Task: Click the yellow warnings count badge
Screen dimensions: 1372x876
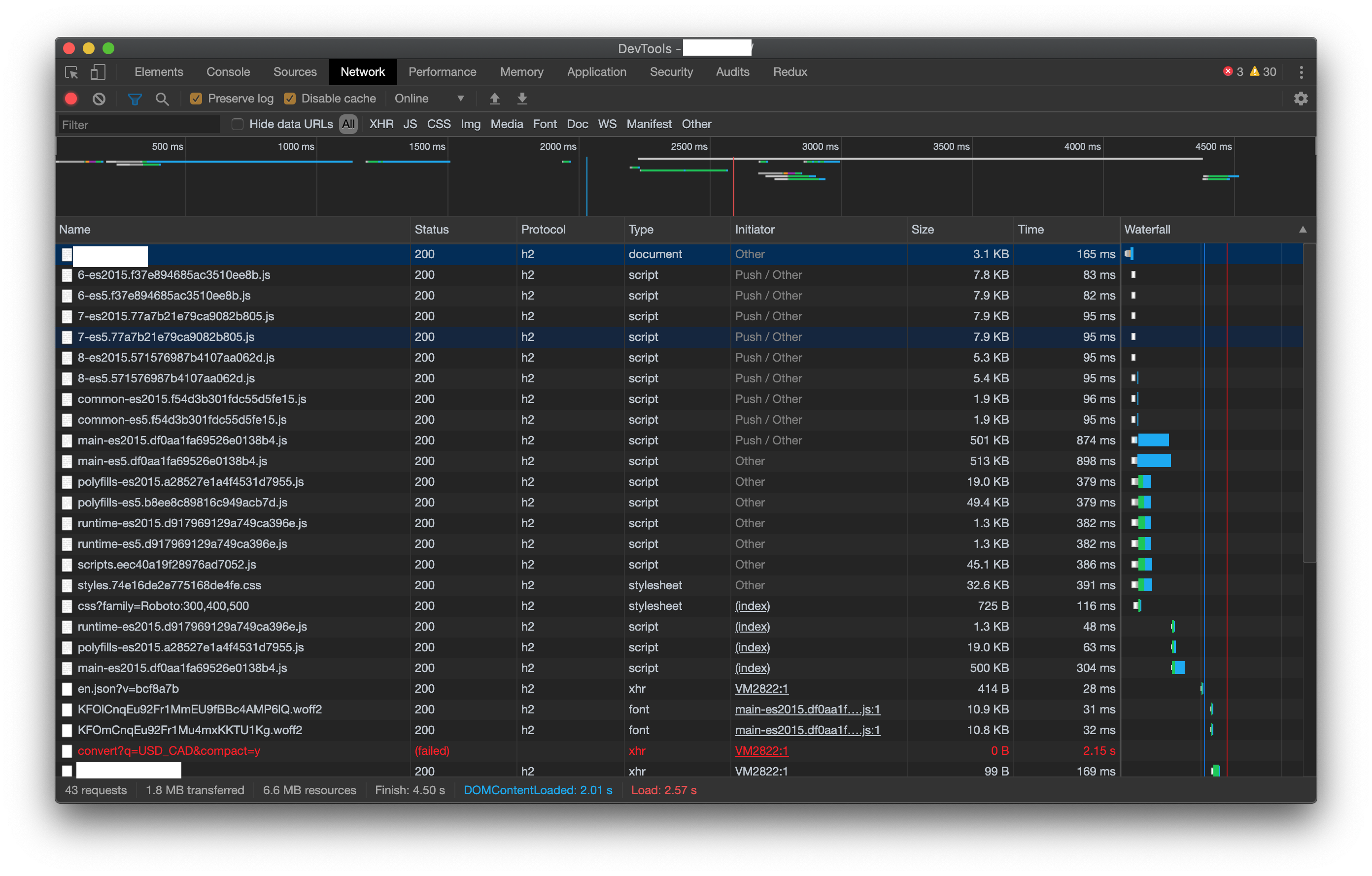Action: (1263, 72)
